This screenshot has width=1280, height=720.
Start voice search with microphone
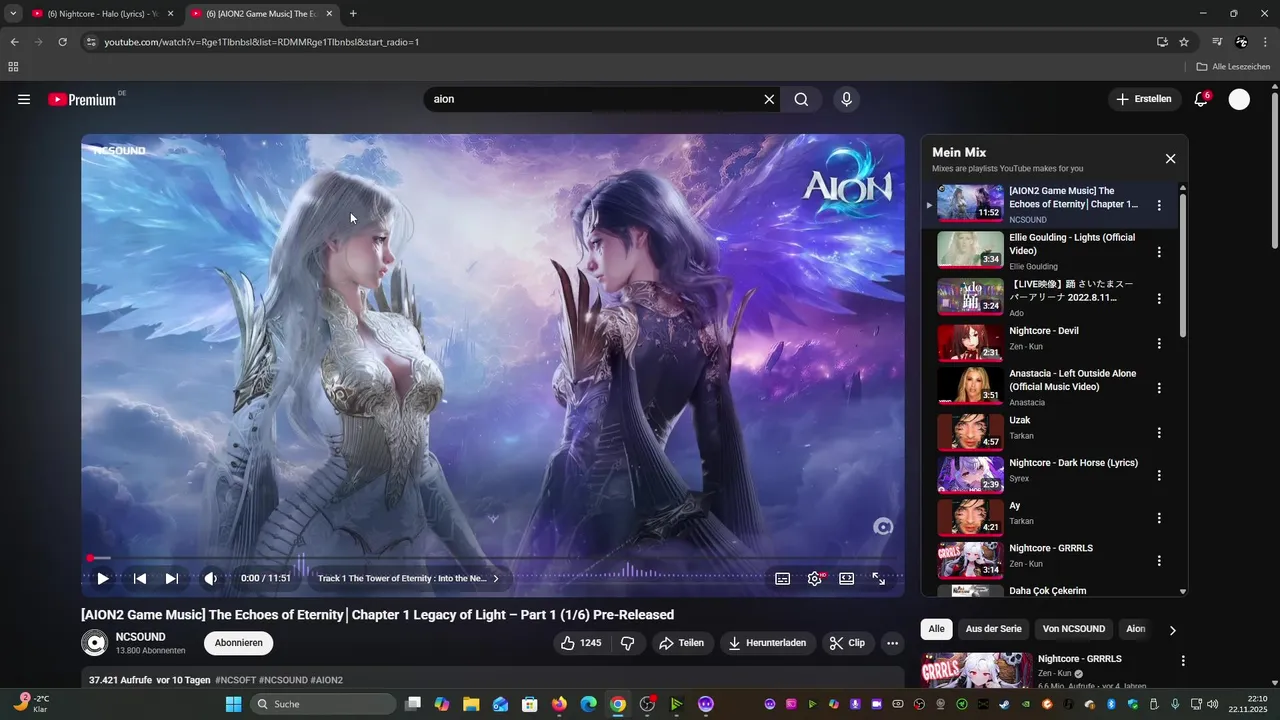[846, 99]
